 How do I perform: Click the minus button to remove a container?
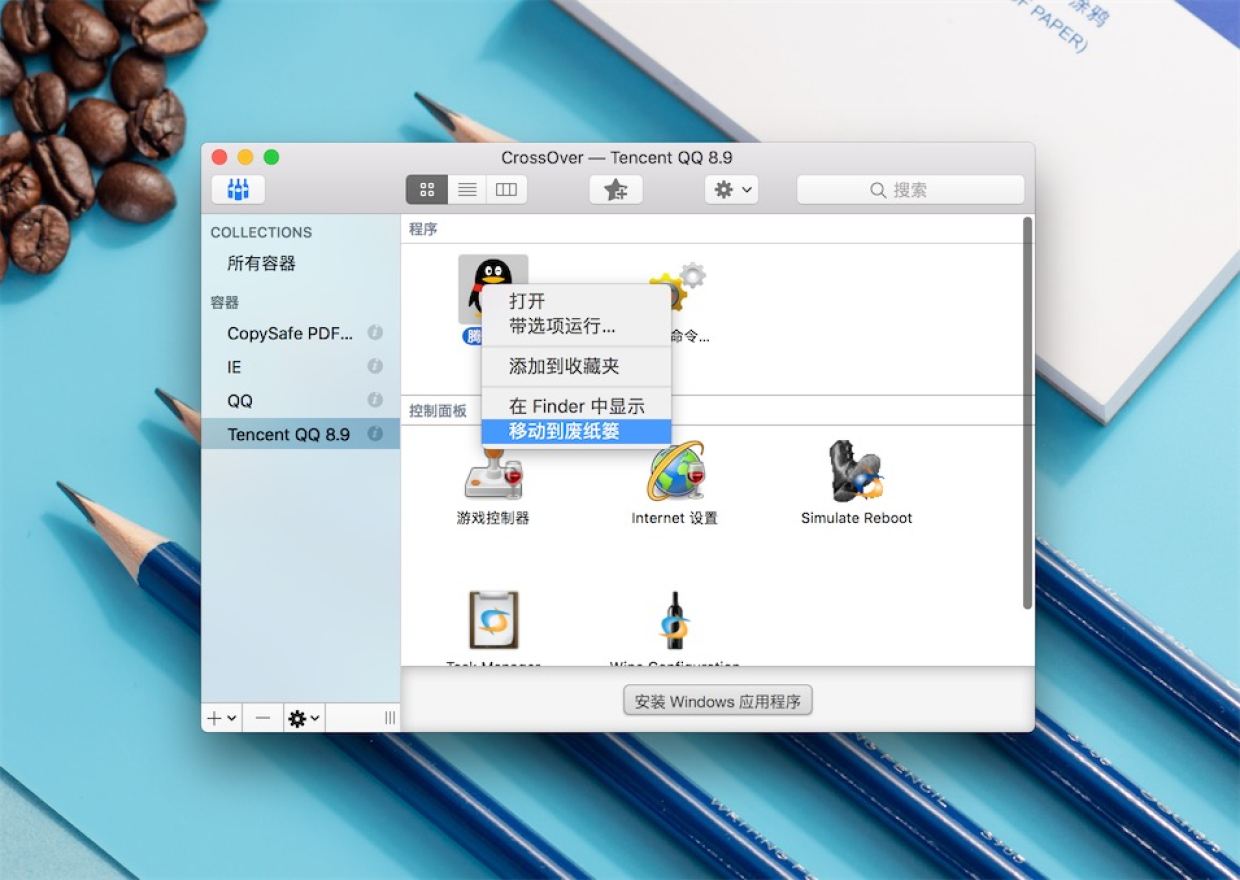[262, 718]
